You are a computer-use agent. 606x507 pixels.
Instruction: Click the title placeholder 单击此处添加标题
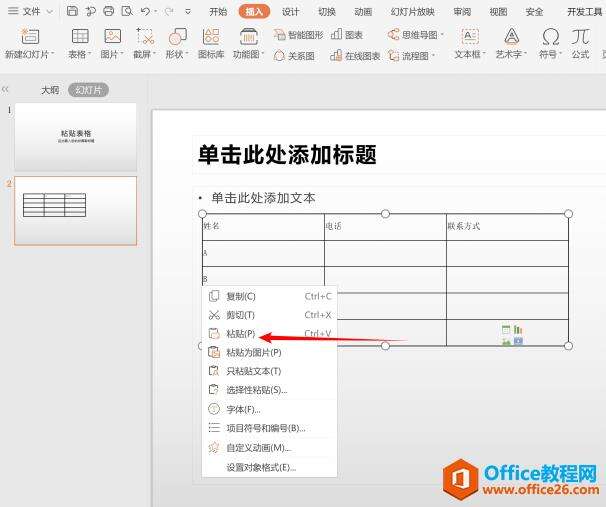pyautogui.click(x=287, y=155)
